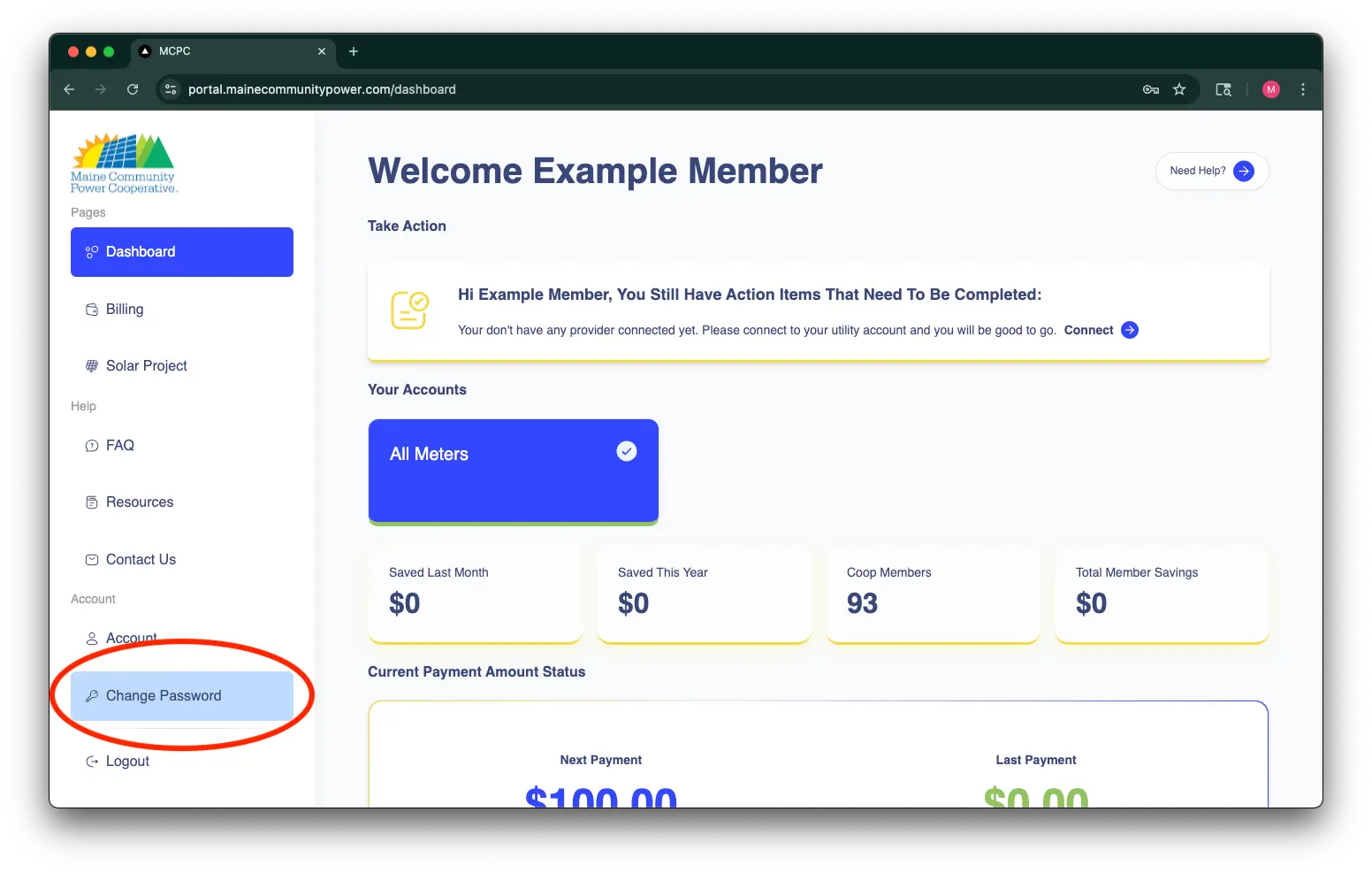
Task: Click the blue arrow next to Connect
Action: tap(1130, 330)
